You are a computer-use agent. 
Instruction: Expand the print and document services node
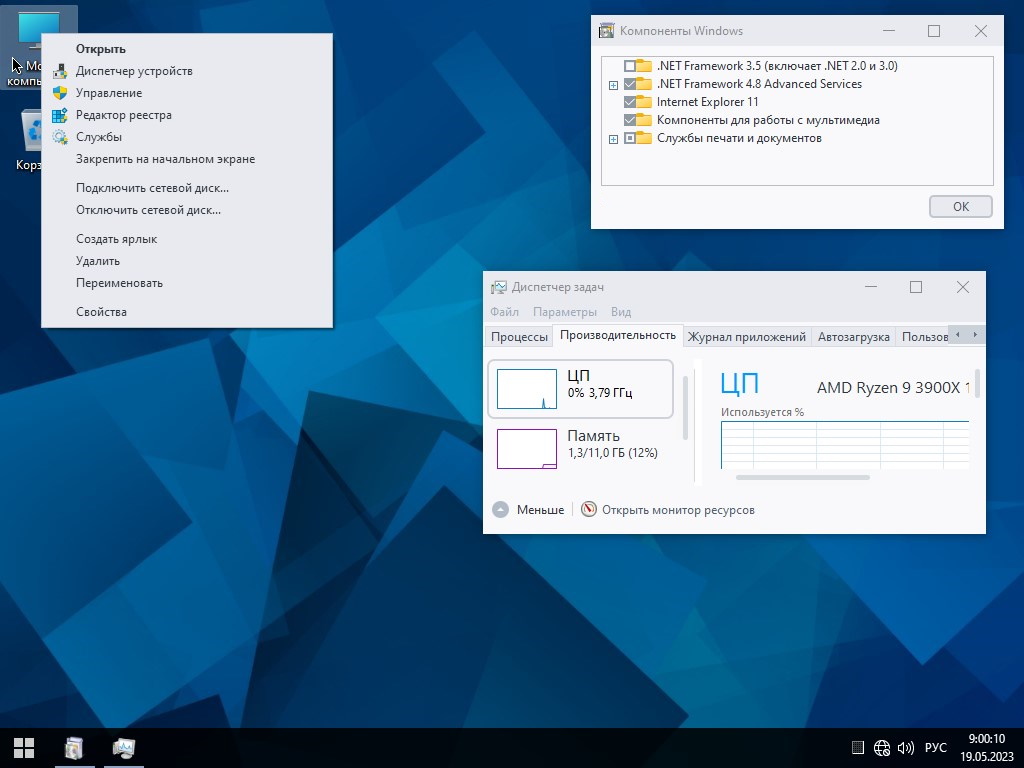pyautogui.click(x=613, y=139)
